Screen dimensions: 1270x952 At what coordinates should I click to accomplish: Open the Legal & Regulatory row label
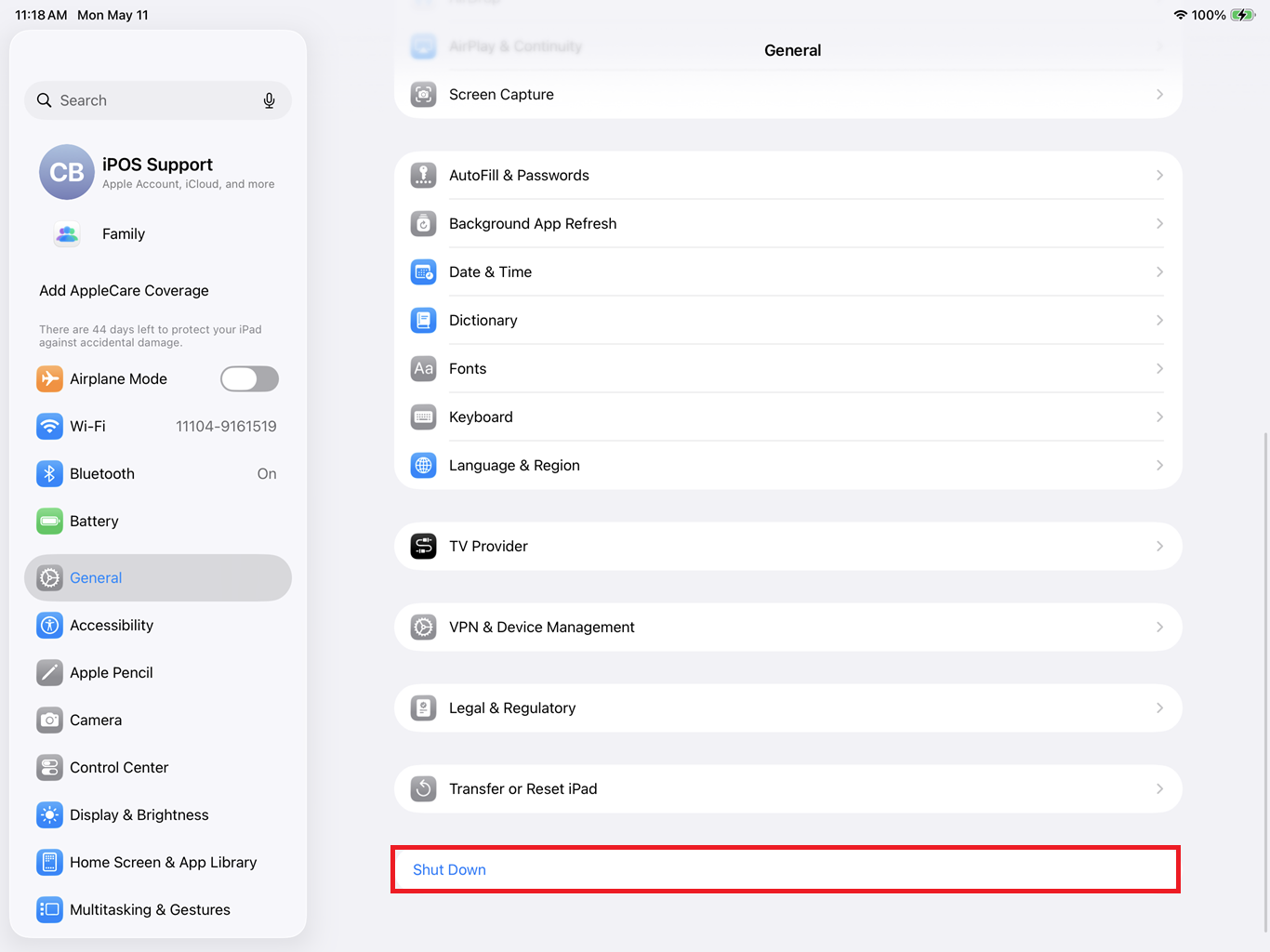point(512,708)
